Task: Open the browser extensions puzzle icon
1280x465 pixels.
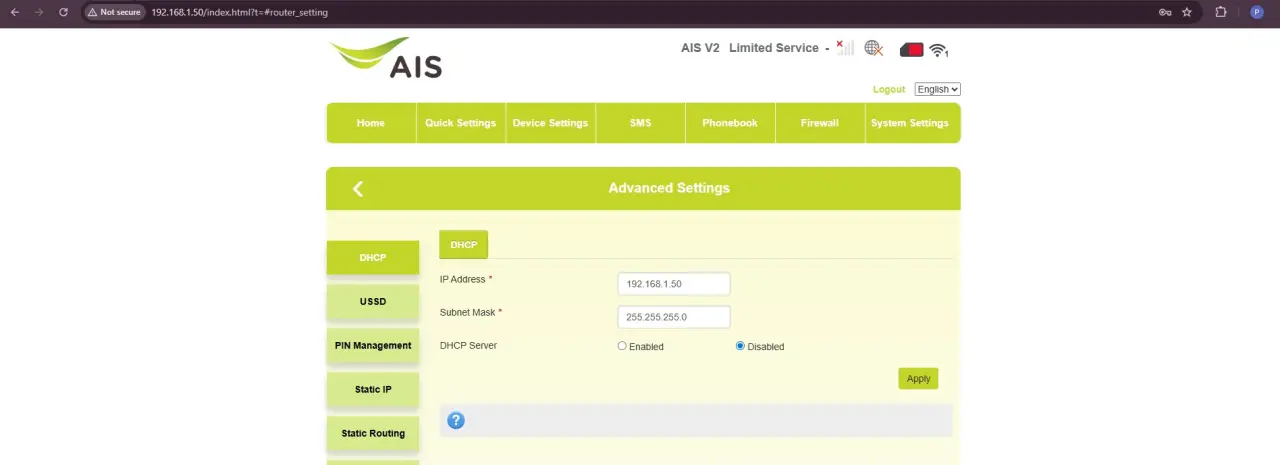Action: 1221,12
